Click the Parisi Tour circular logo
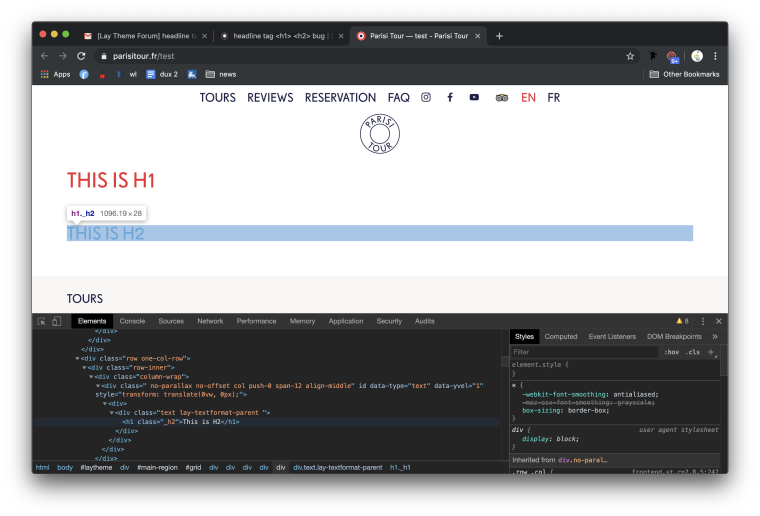The height and width of the screenshot is (516, 760). point(379,135)
